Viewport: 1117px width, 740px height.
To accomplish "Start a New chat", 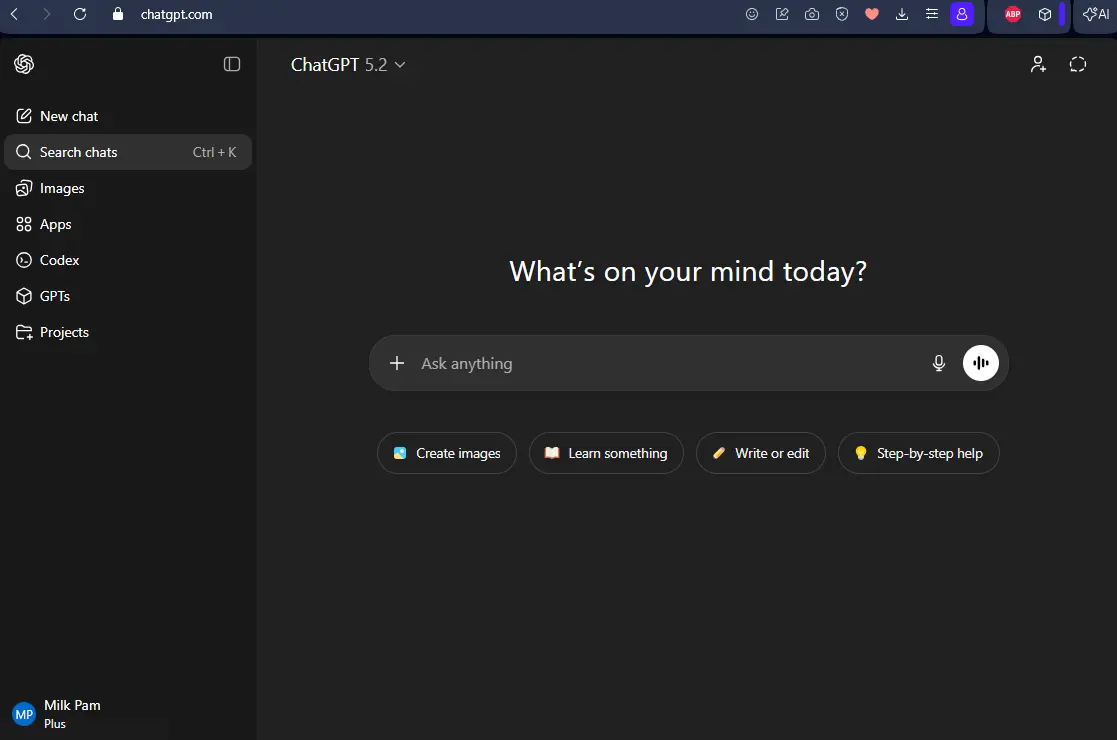I will coord(128,116).
